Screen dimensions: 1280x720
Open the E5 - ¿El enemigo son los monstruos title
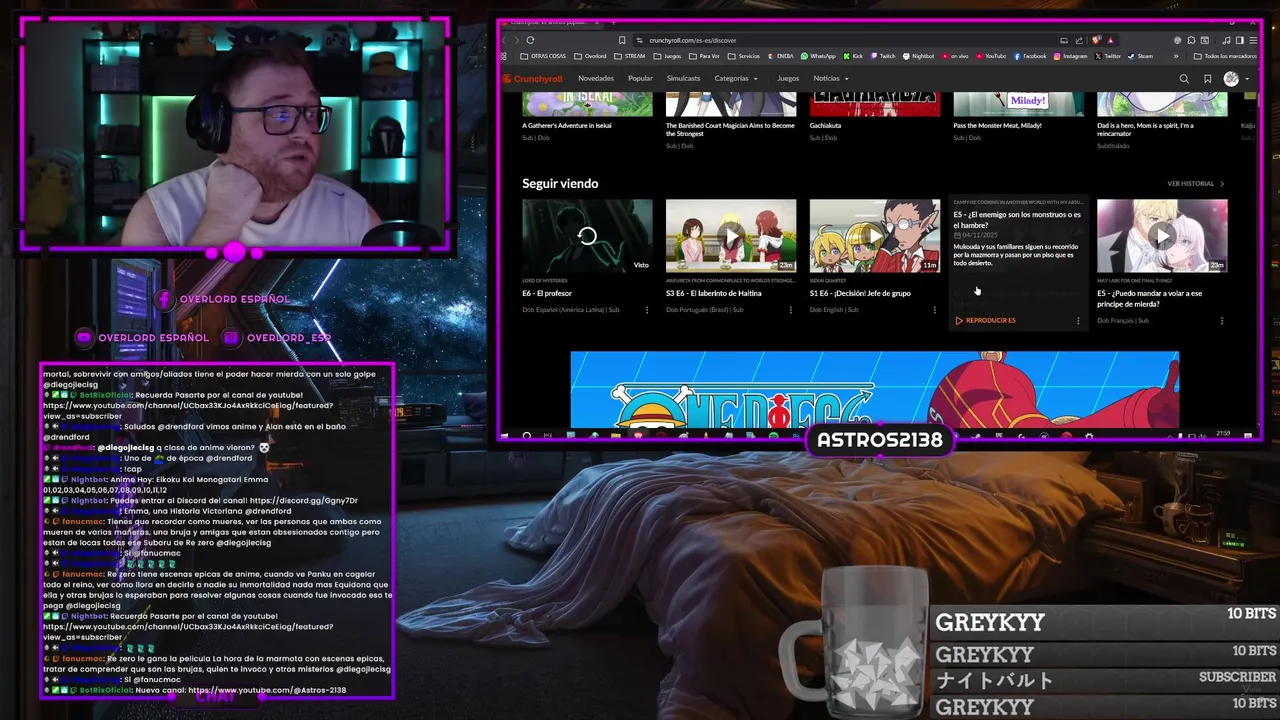tap(1017, 220)
